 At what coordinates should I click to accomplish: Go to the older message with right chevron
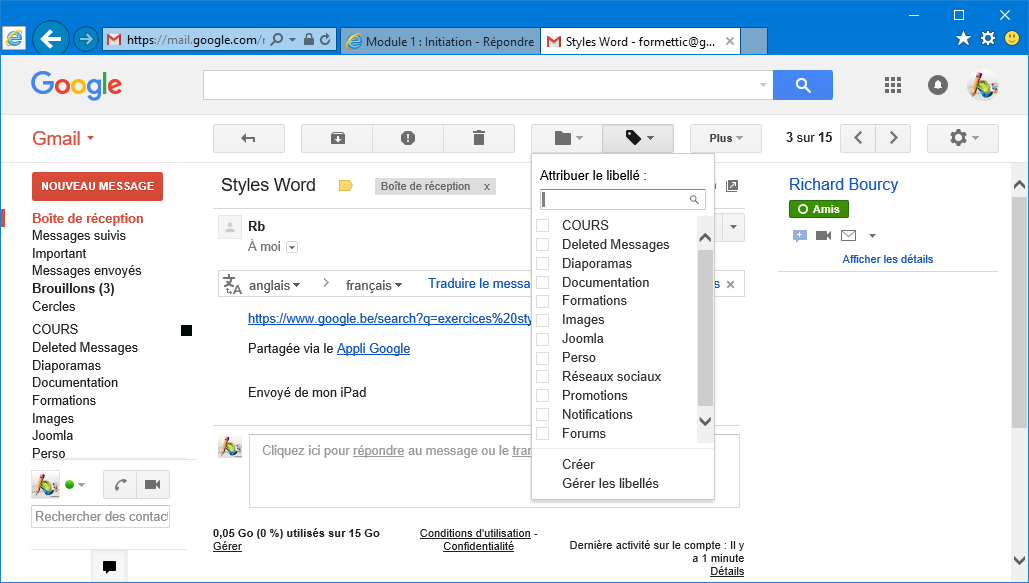pos(893,138)
